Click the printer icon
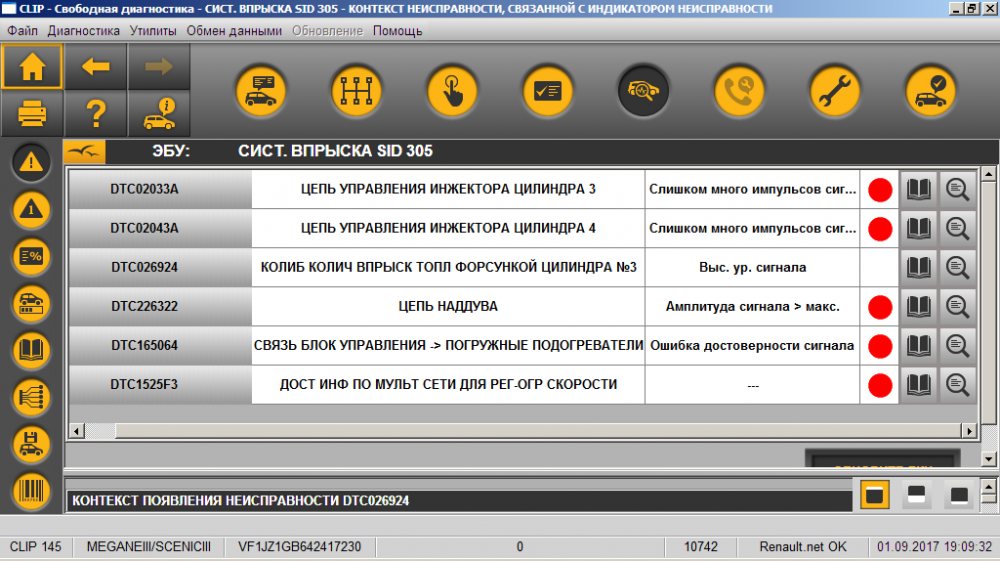The height and width of the screenshot is (561, 1000). click(x=32, y=115)
